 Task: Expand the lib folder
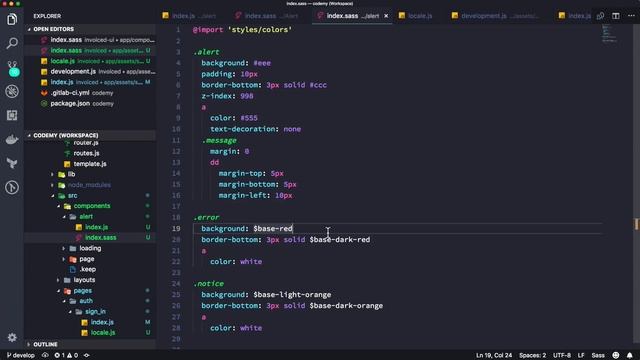(71, 174)
